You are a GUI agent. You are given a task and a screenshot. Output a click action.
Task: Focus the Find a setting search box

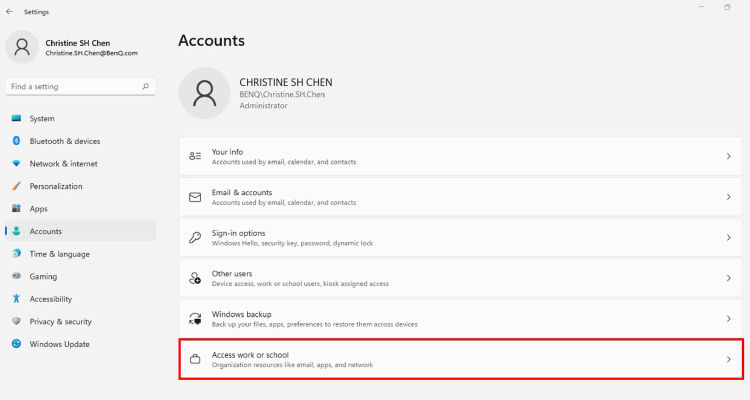click(80, 87)
